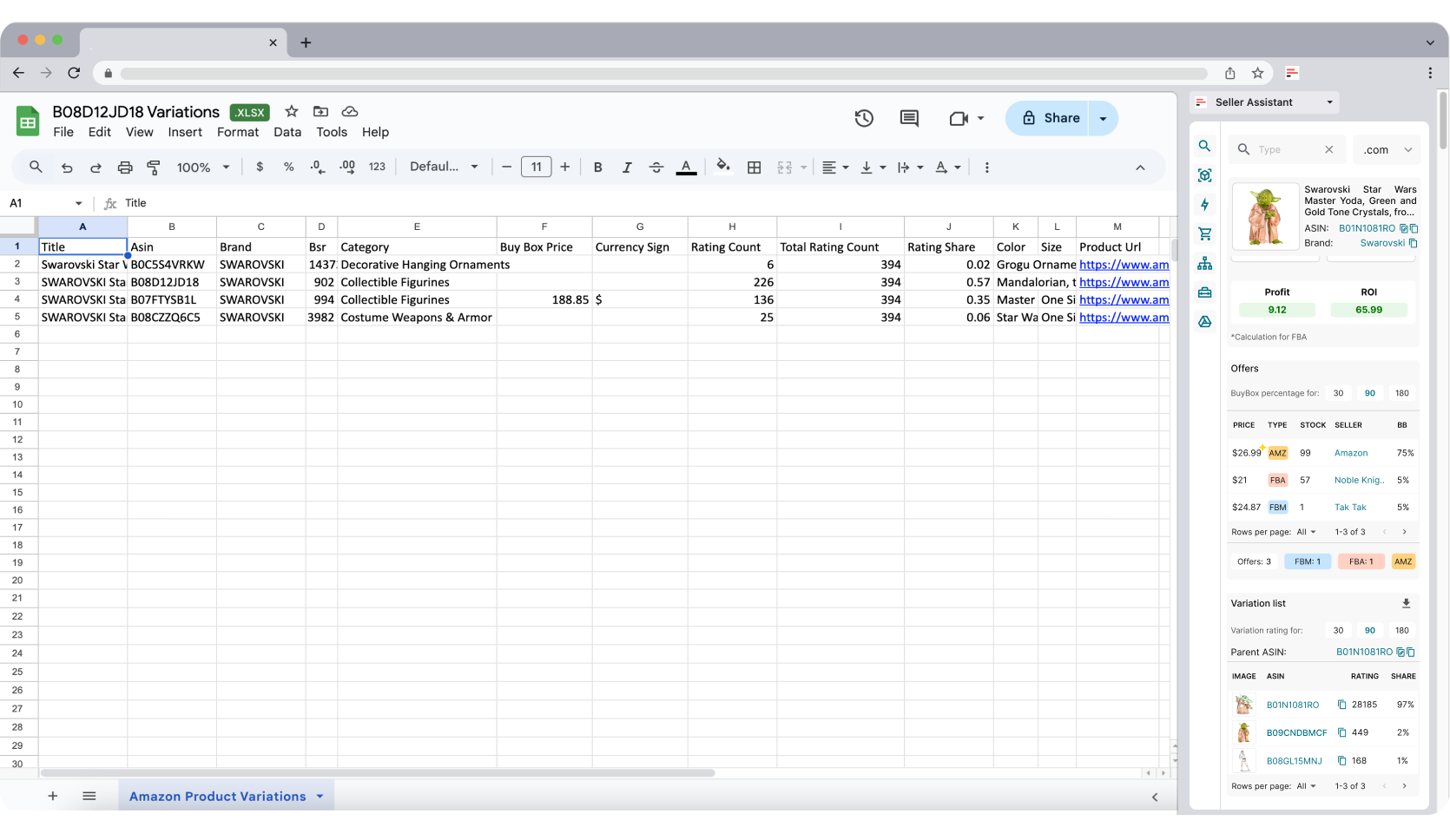The height and width of the screenshot is (840, 1450).
Task: Open the text color picker in the toolbar
Action: coord(685,167)
